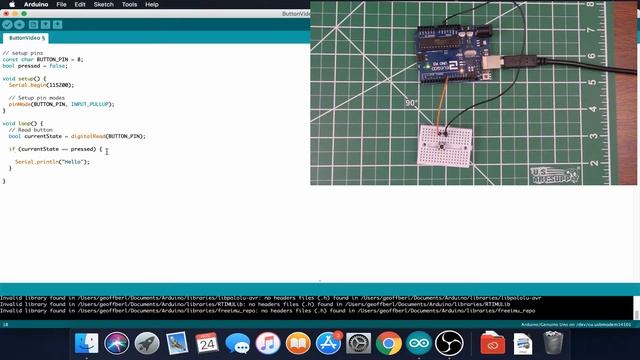
Task: Open Launchpad rocket icon in dock
Action: click(x=147, y=343)
